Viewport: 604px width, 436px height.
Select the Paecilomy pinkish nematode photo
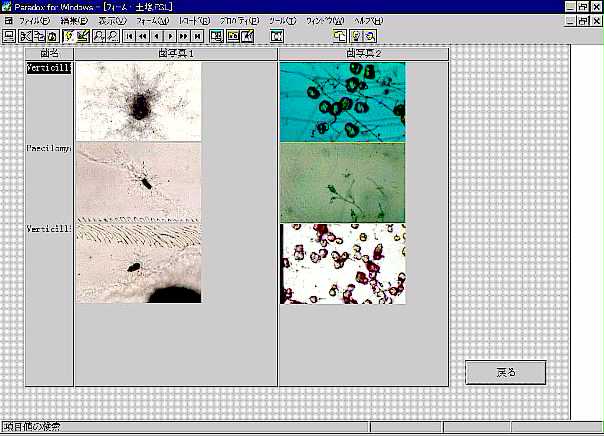(x=139, y=183)
